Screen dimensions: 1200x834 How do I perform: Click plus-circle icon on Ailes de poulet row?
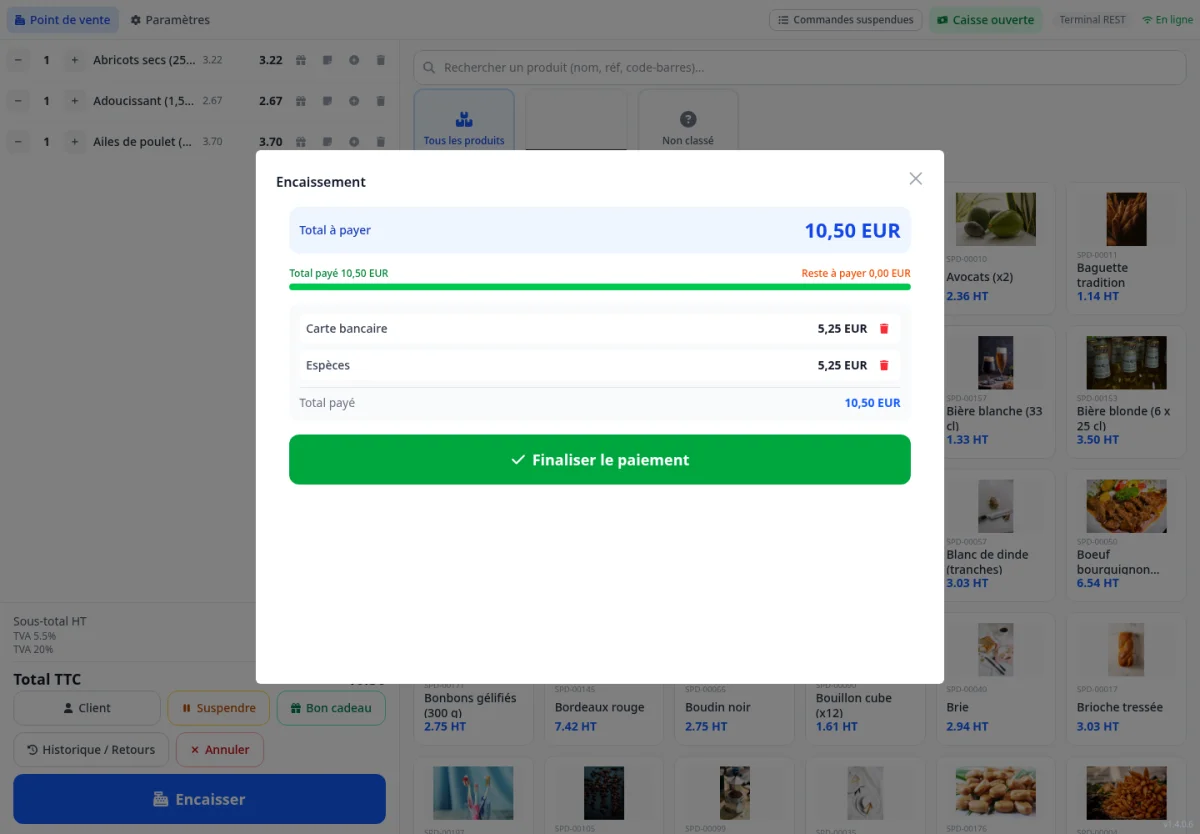click(x=354, y=142)
